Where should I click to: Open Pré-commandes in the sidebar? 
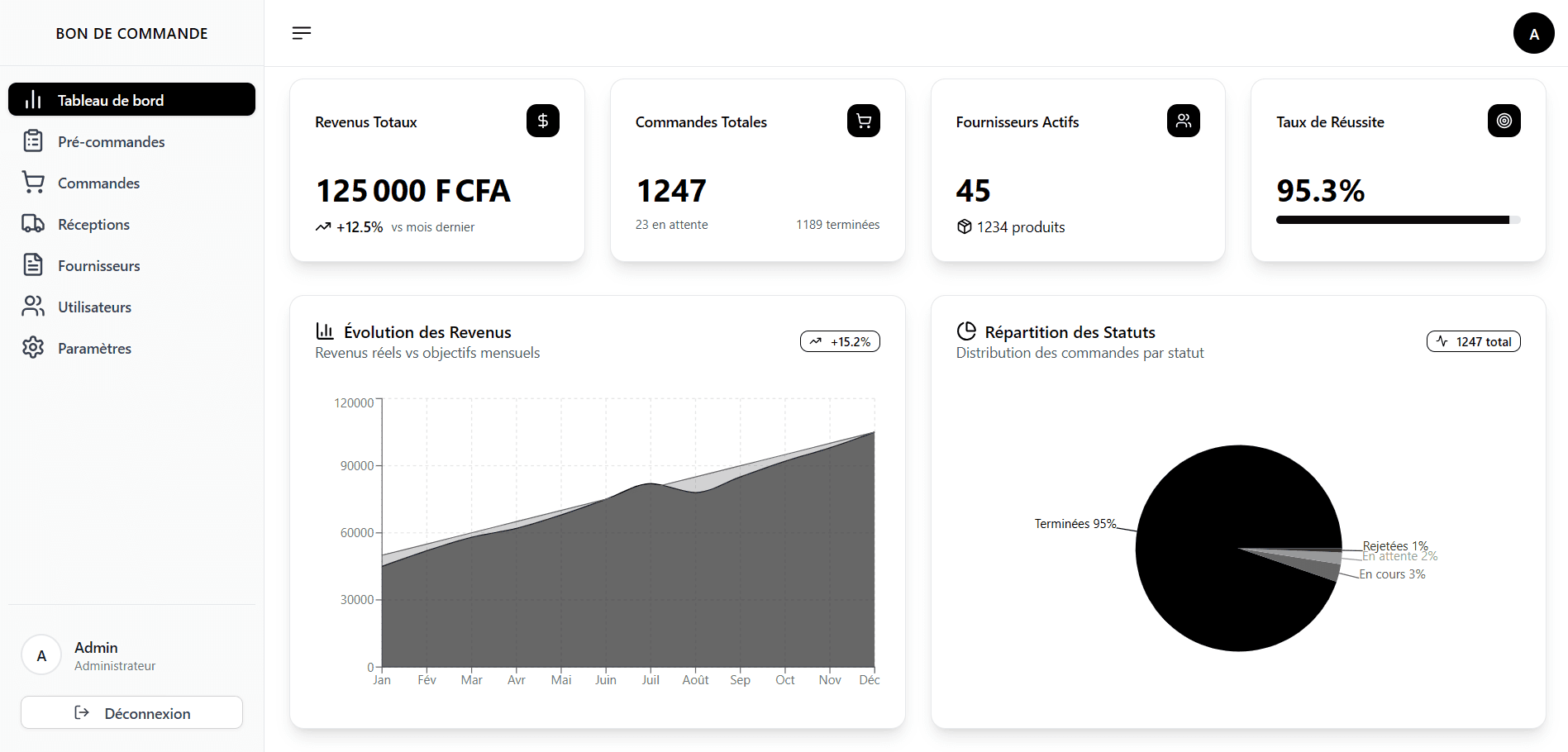111,141
